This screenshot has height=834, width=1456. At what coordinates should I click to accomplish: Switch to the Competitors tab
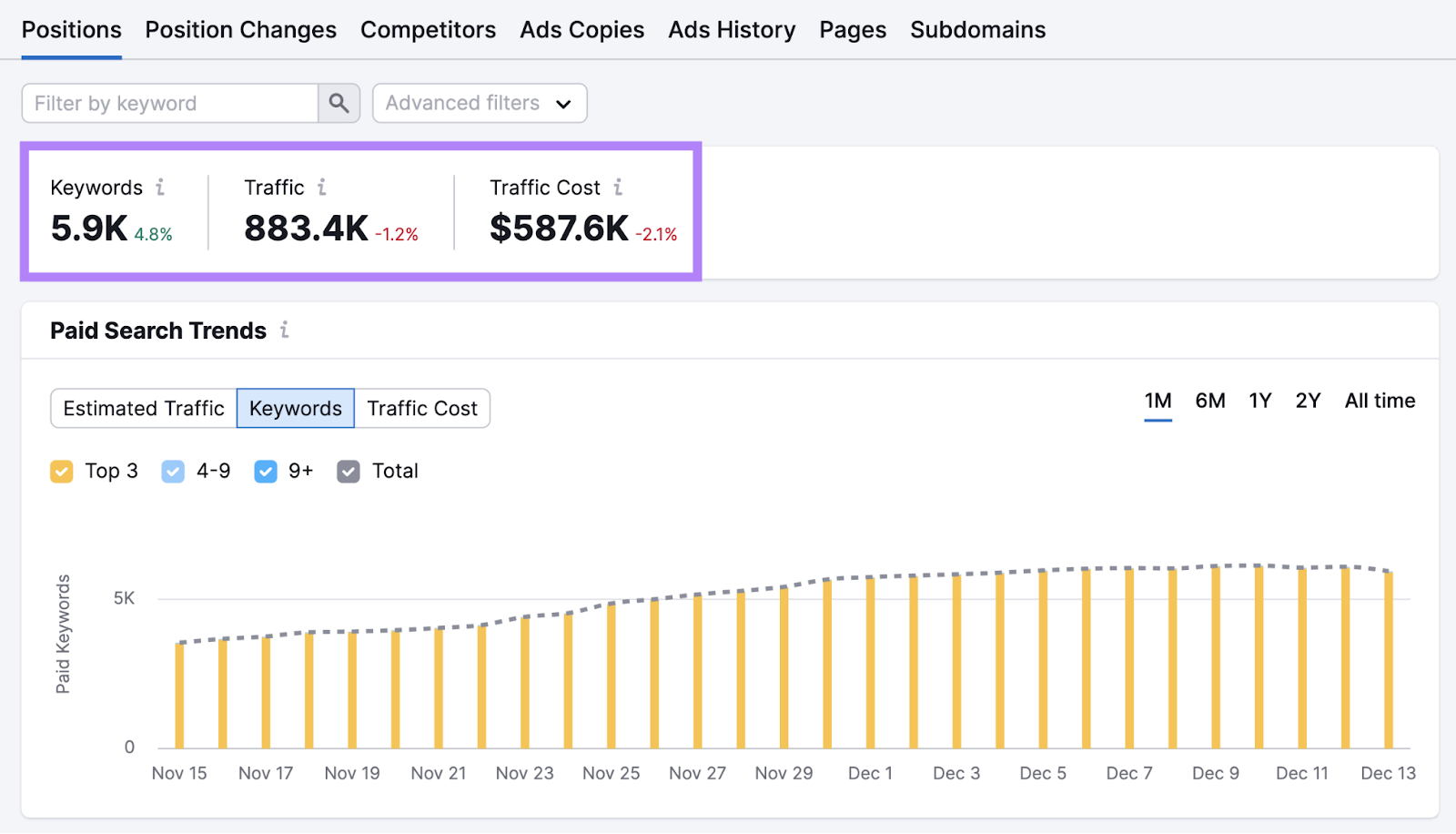pos(428,29)
